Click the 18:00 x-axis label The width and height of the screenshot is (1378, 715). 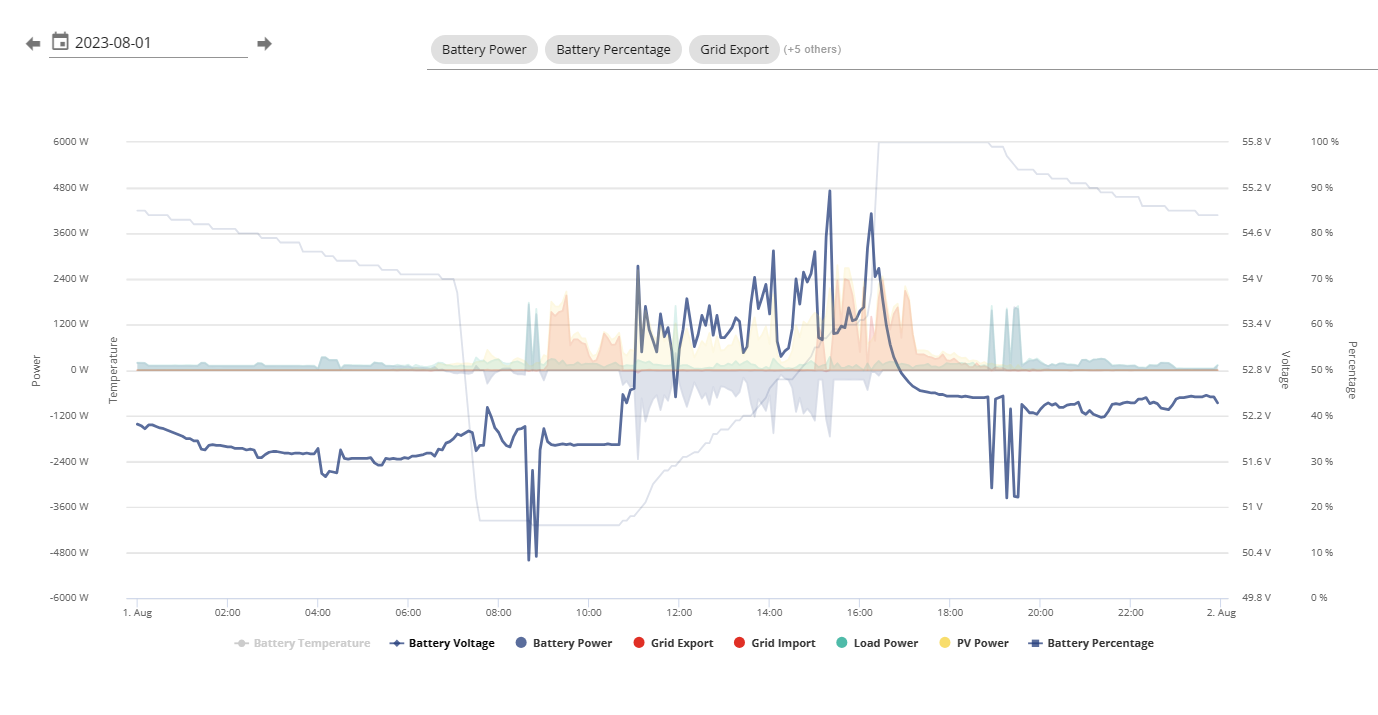(950, 612)
